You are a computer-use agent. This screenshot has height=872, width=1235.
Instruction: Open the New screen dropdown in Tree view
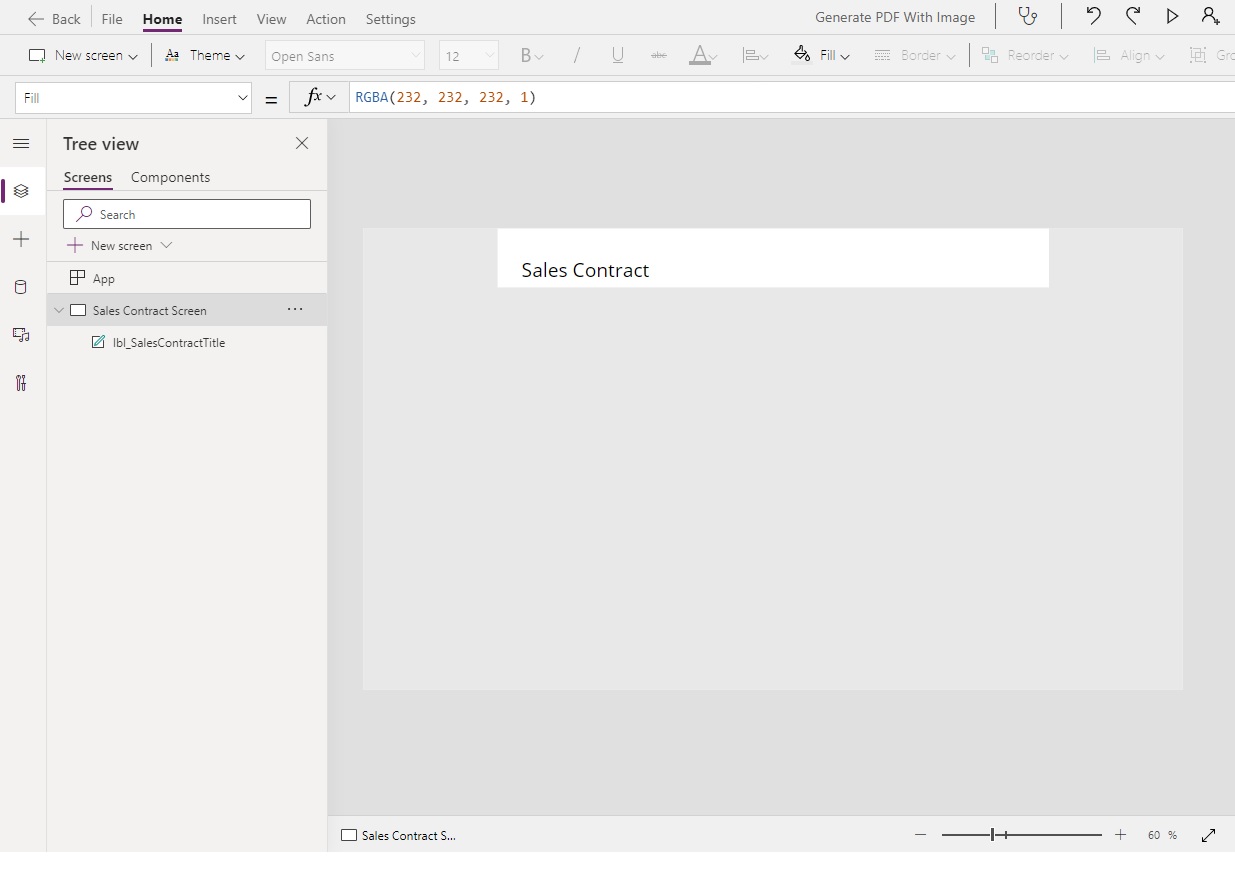pyautogui.click(x=166, y=245)
